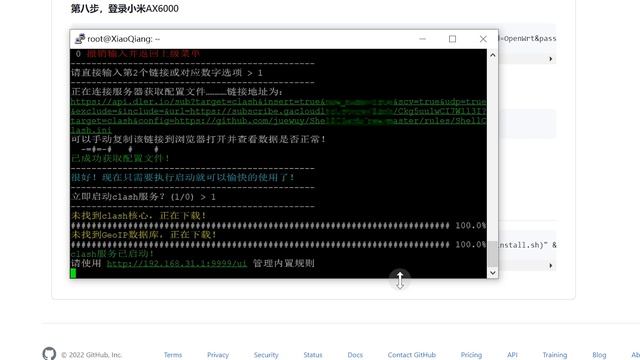Click the terminal scrollbar thumb

tap(493, 253)
